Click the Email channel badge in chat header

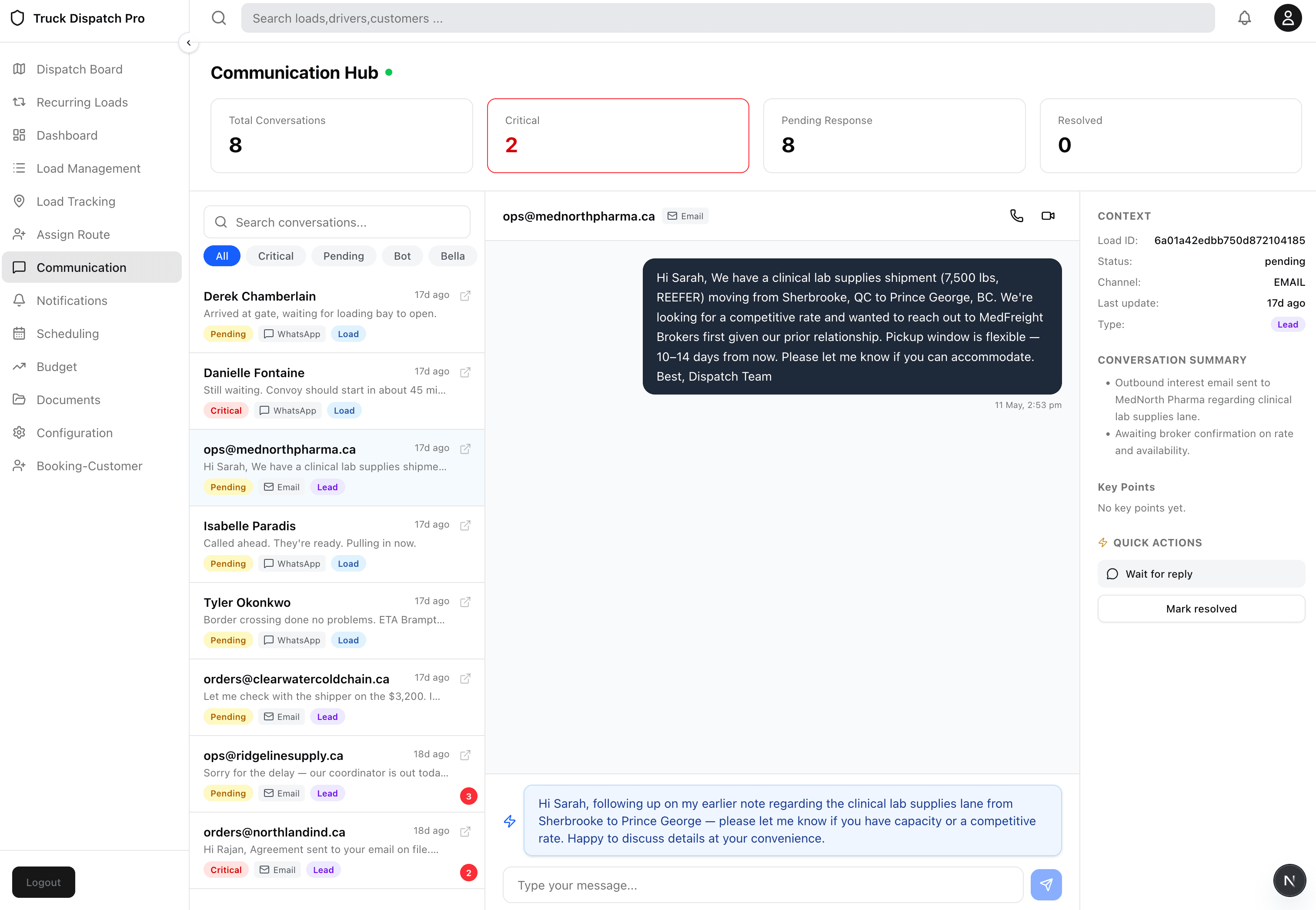pyautogui.click(x=685, y=216)
